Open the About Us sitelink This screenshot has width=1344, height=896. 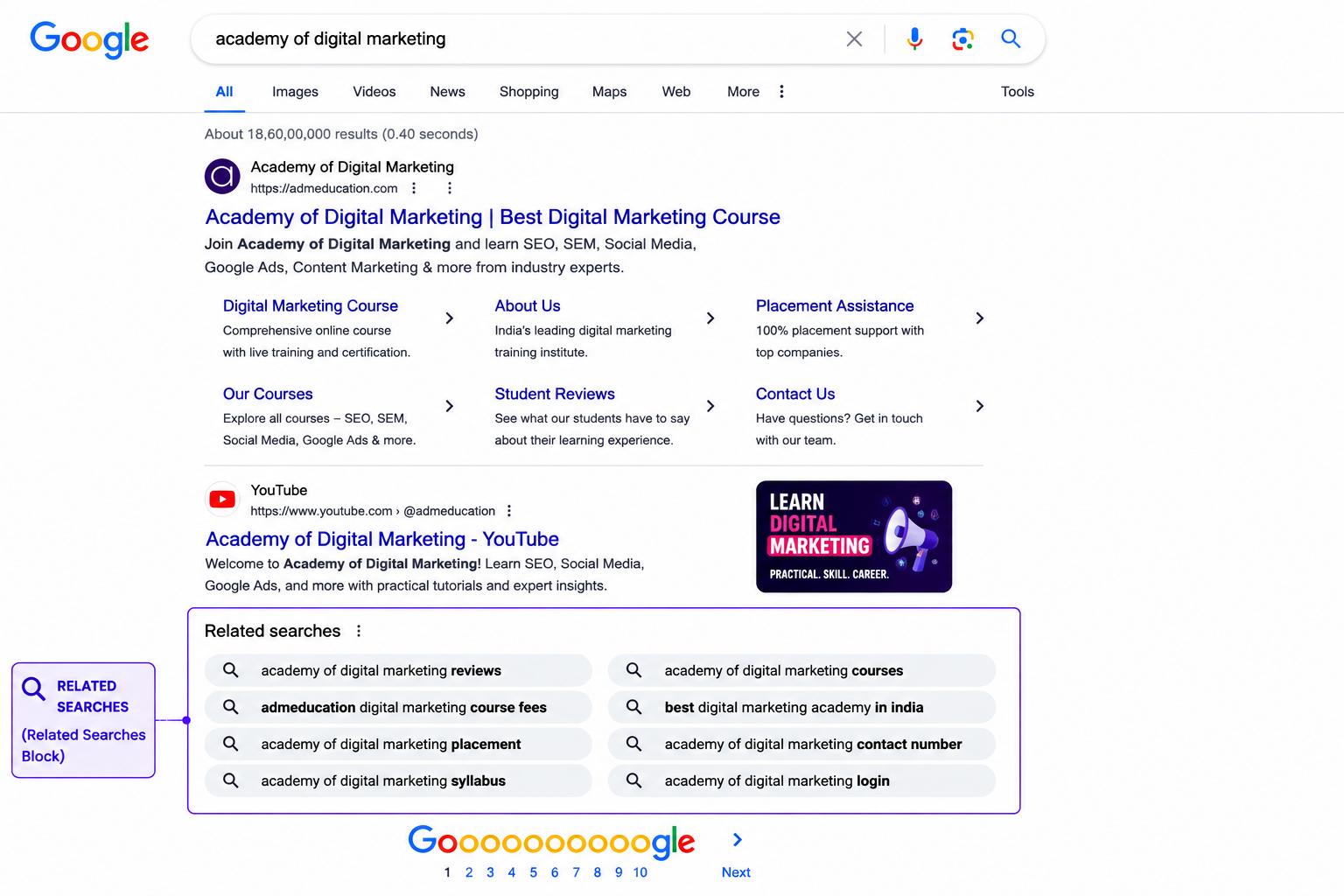click(x=528, y=306)
